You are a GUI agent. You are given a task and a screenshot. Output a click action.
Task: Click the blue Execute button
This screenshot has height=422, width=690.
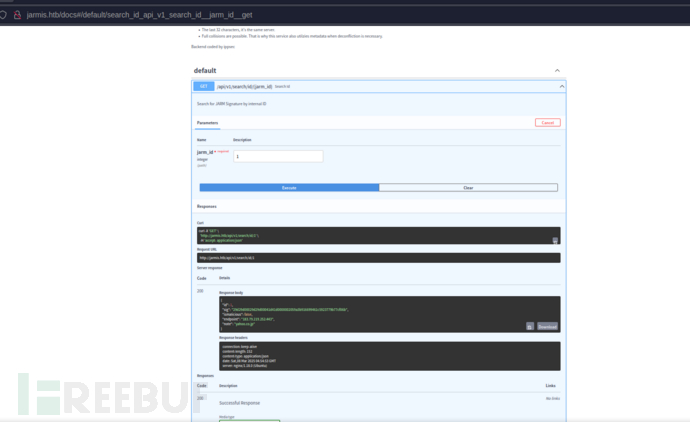[x=289, y=188]
